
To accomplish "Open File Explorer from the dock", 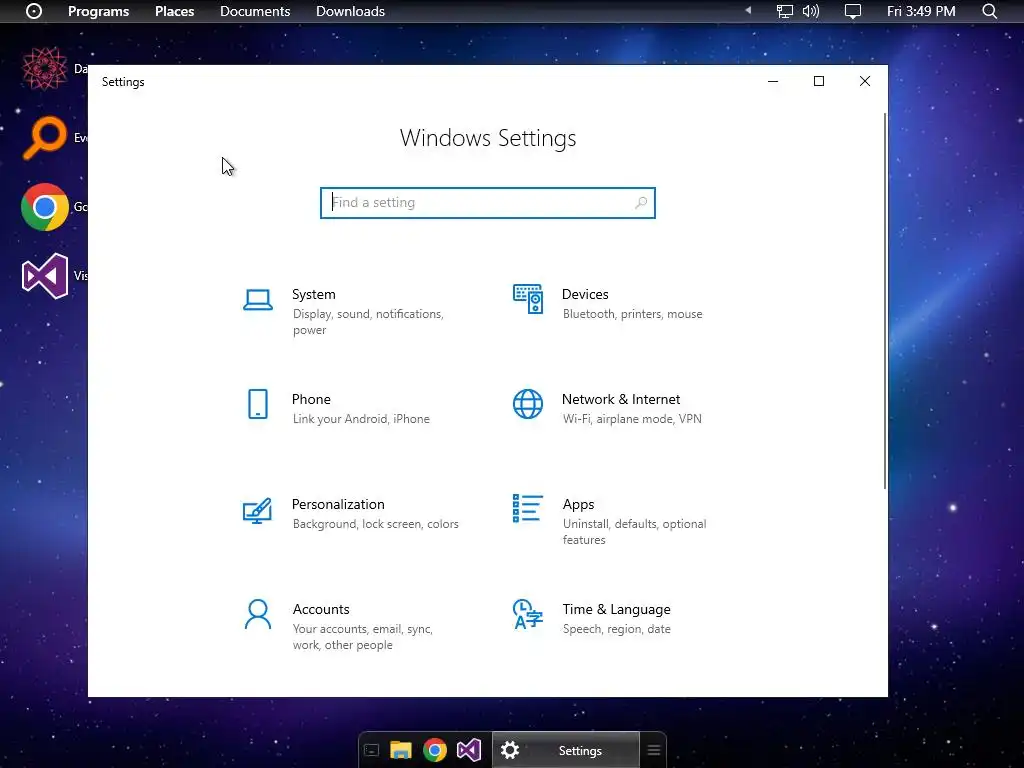I will tap(401, 750).
